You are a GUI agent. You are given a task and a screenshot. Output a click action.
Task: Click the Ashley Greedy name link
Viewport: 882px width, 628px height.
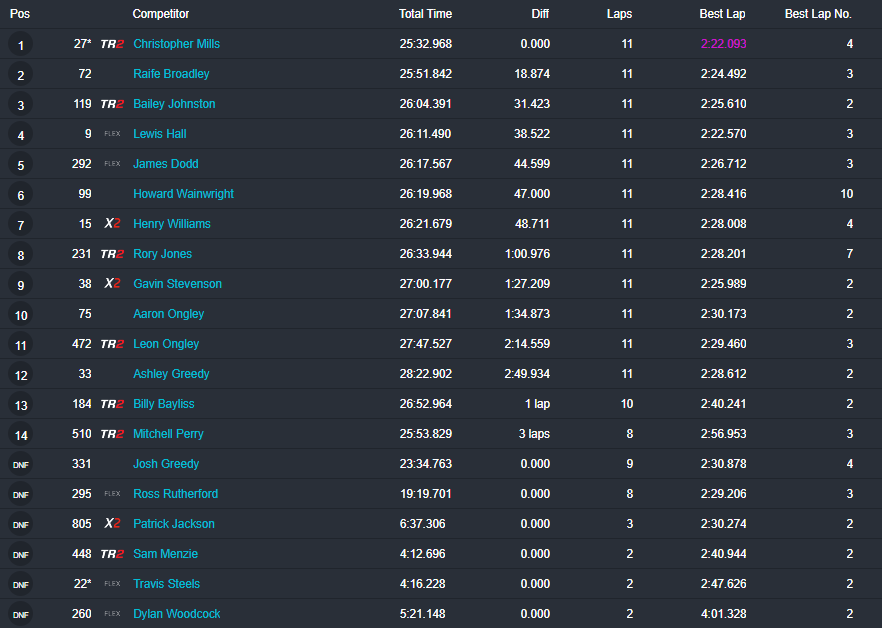pos(171,374)
